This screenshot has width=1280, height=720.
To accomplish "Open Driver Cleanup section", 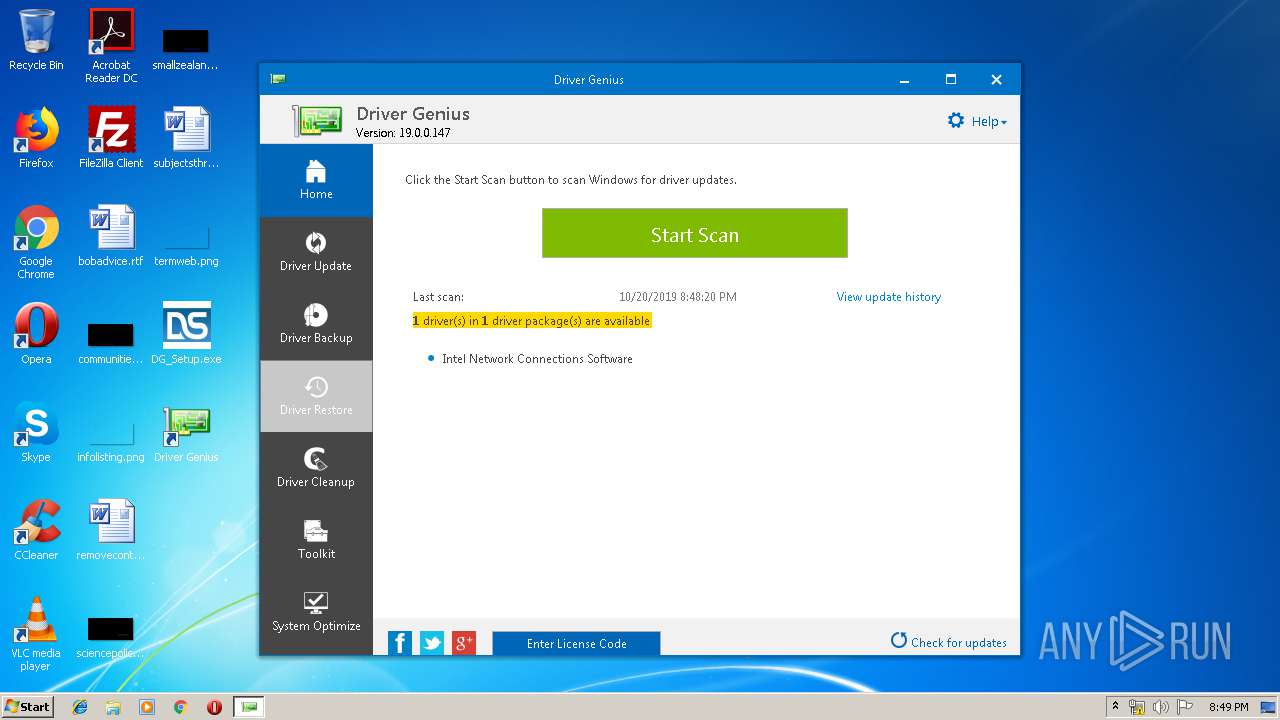I will coord(316,468).
